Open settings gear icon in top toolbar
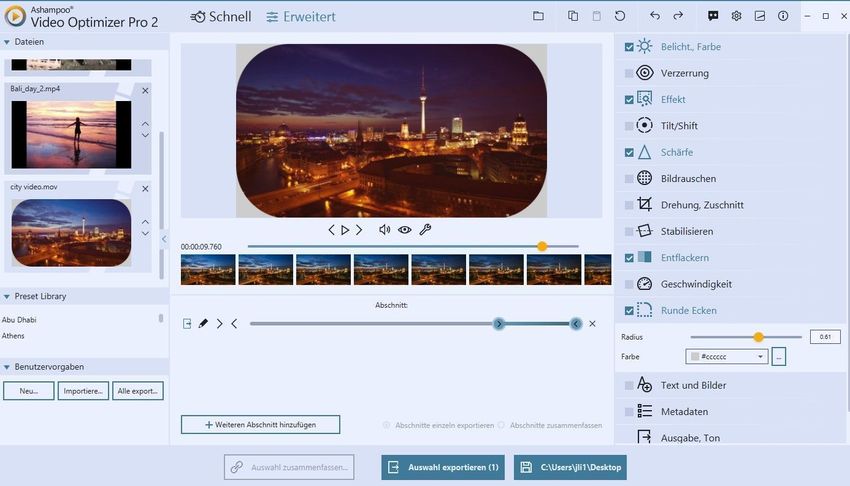Viewport: 850px width, 486px height. 736,16
